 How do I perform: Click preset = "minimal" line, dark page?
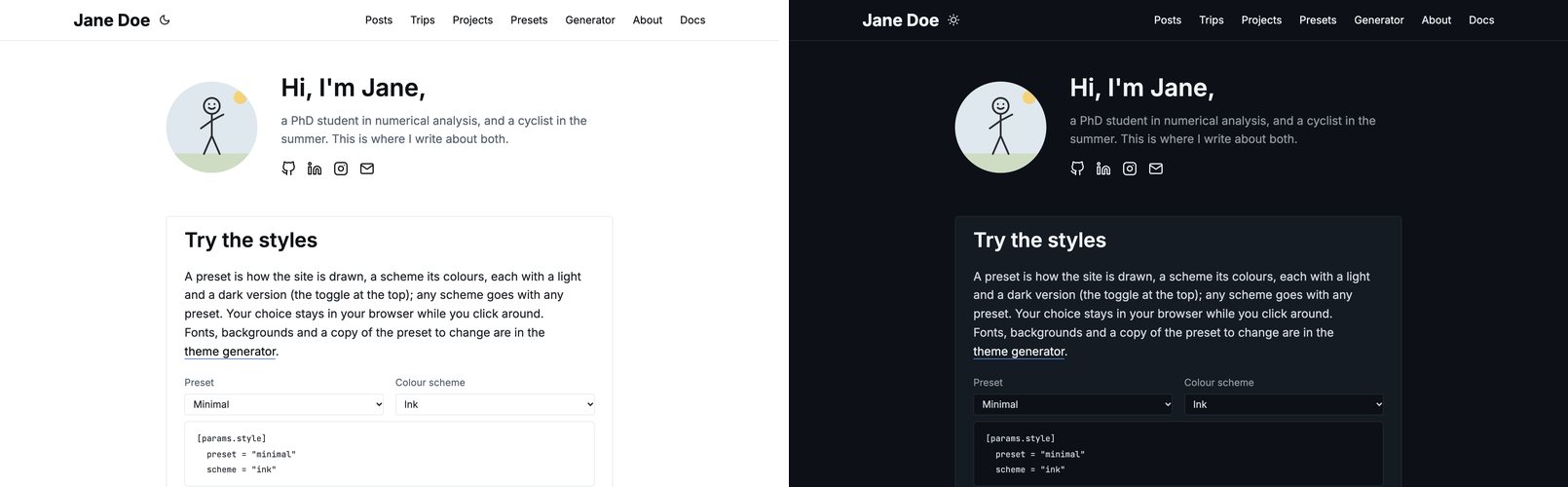pos(1040,454)
